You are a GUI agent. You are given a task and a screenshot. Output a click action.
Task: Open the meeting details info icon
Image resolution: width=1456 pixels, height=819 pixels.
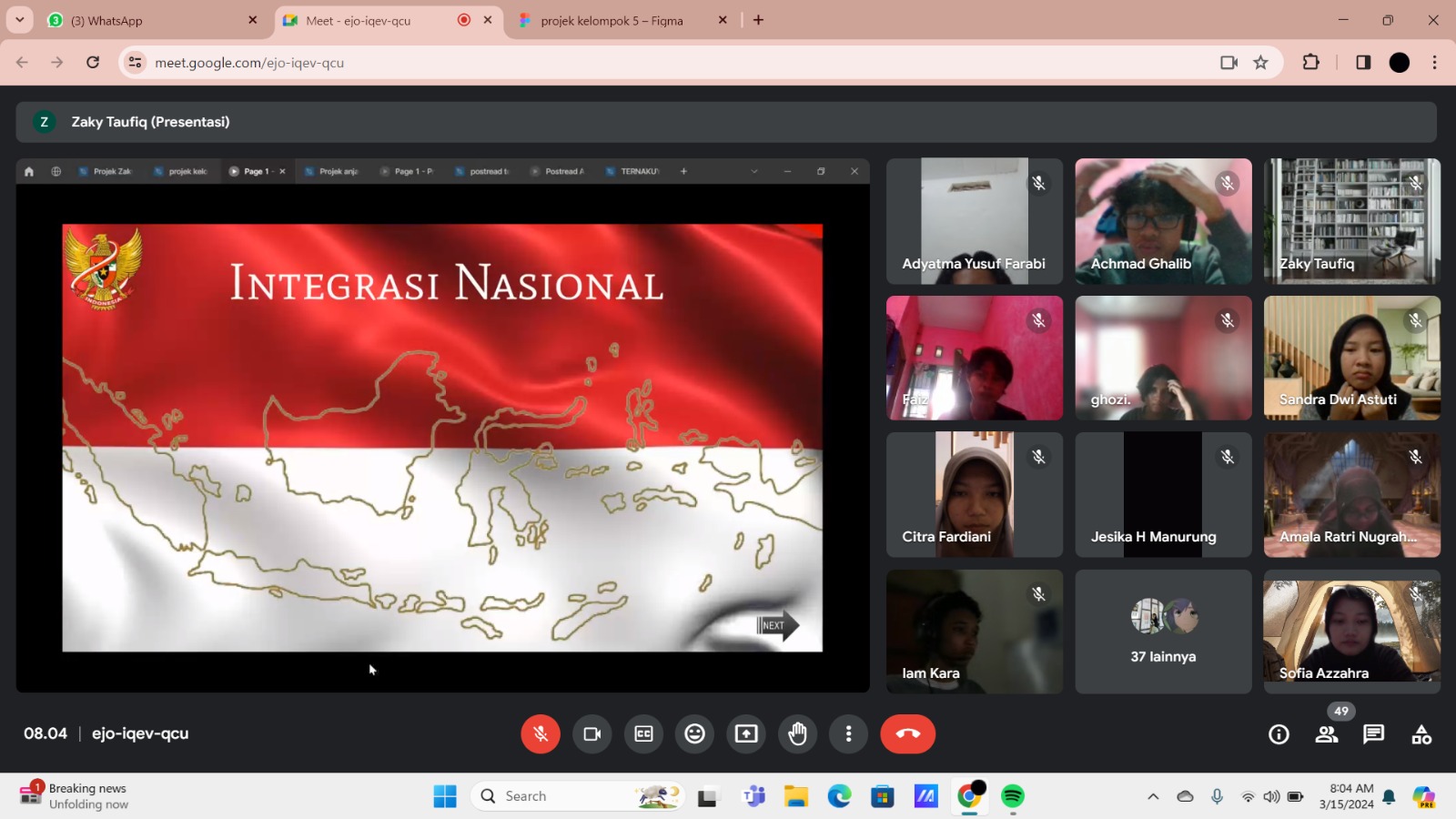1279,734
